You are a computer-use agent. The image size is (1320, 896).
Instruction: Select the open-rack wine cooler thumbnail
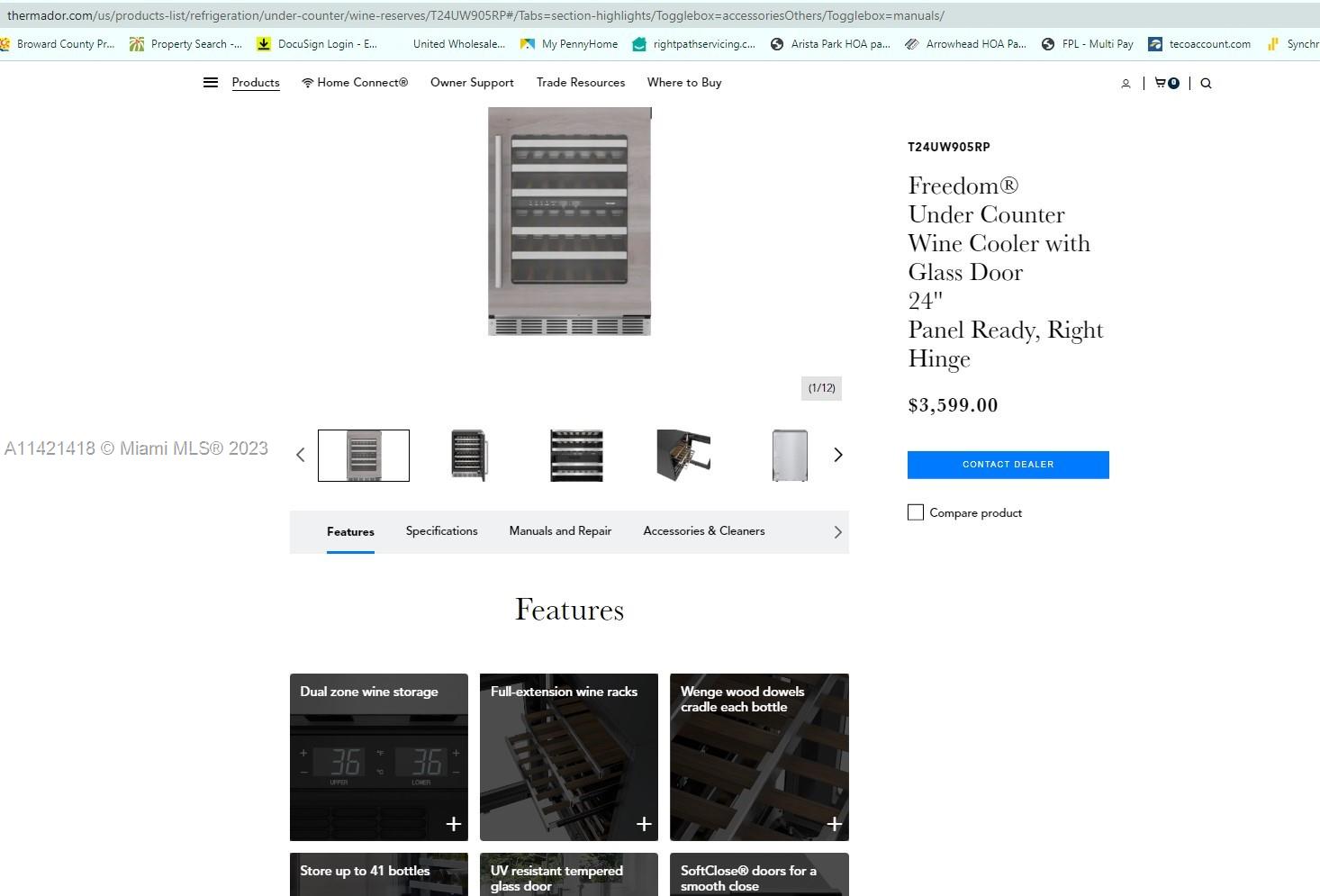click(x=683, y=456)
